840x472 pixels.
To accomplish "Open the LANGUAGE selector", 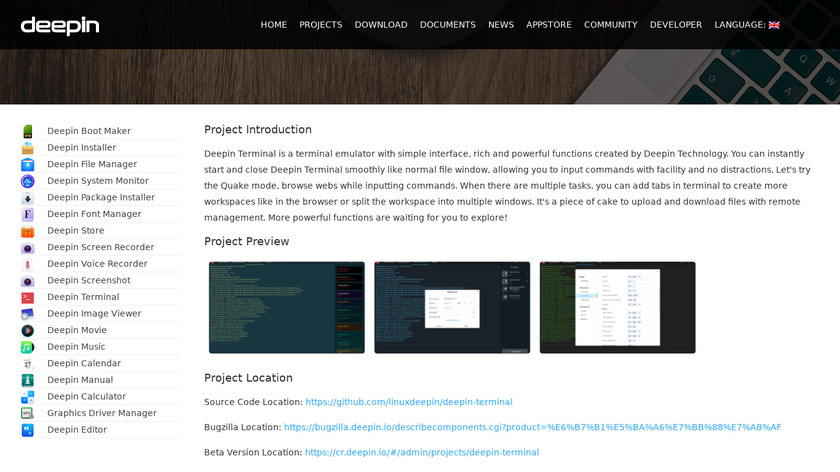I will point(747,25).
